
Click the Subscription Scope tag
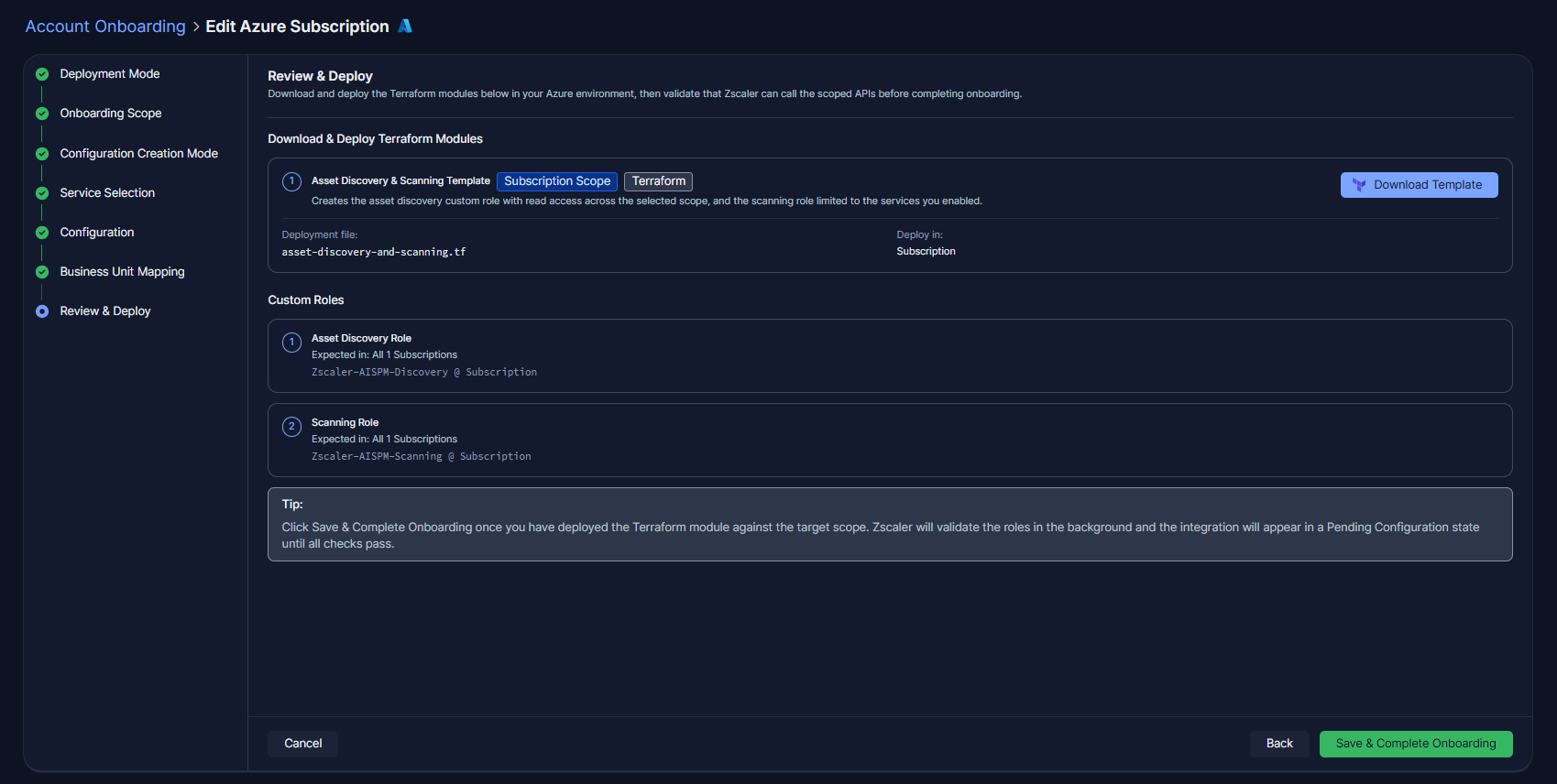point(557,181)
